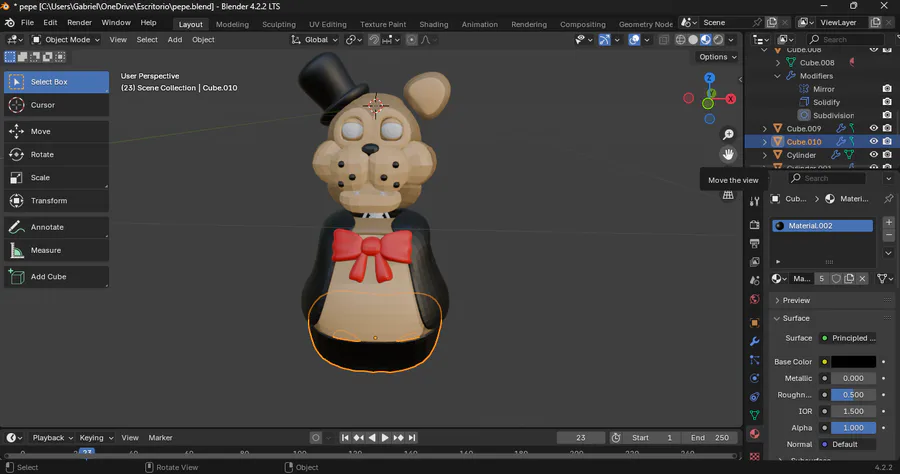
Task: Open the Object properties tab
Action: tap(755, 323)
